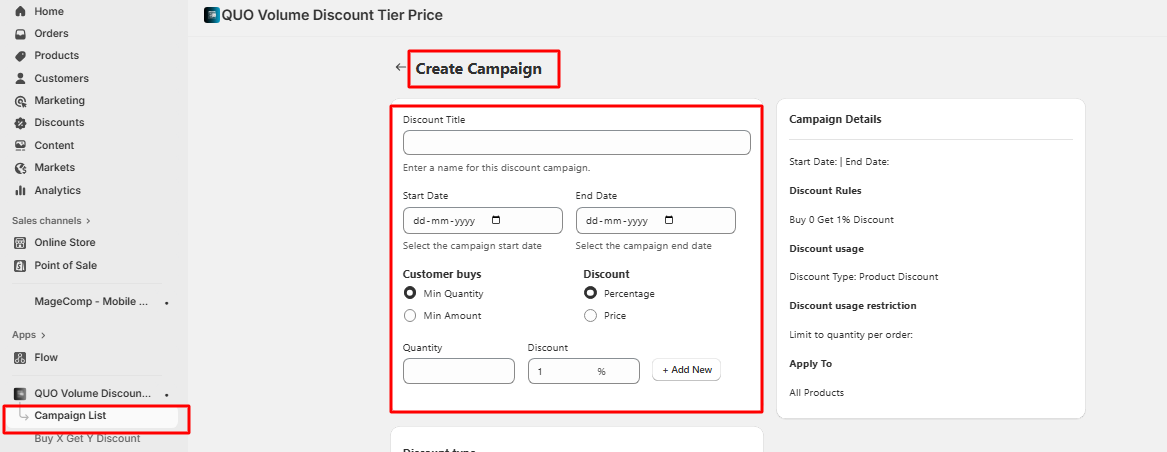The width and height of the screenshot is (1167, 452).
Task: Click the Marketing target icon
Action: tap(20, 101)
